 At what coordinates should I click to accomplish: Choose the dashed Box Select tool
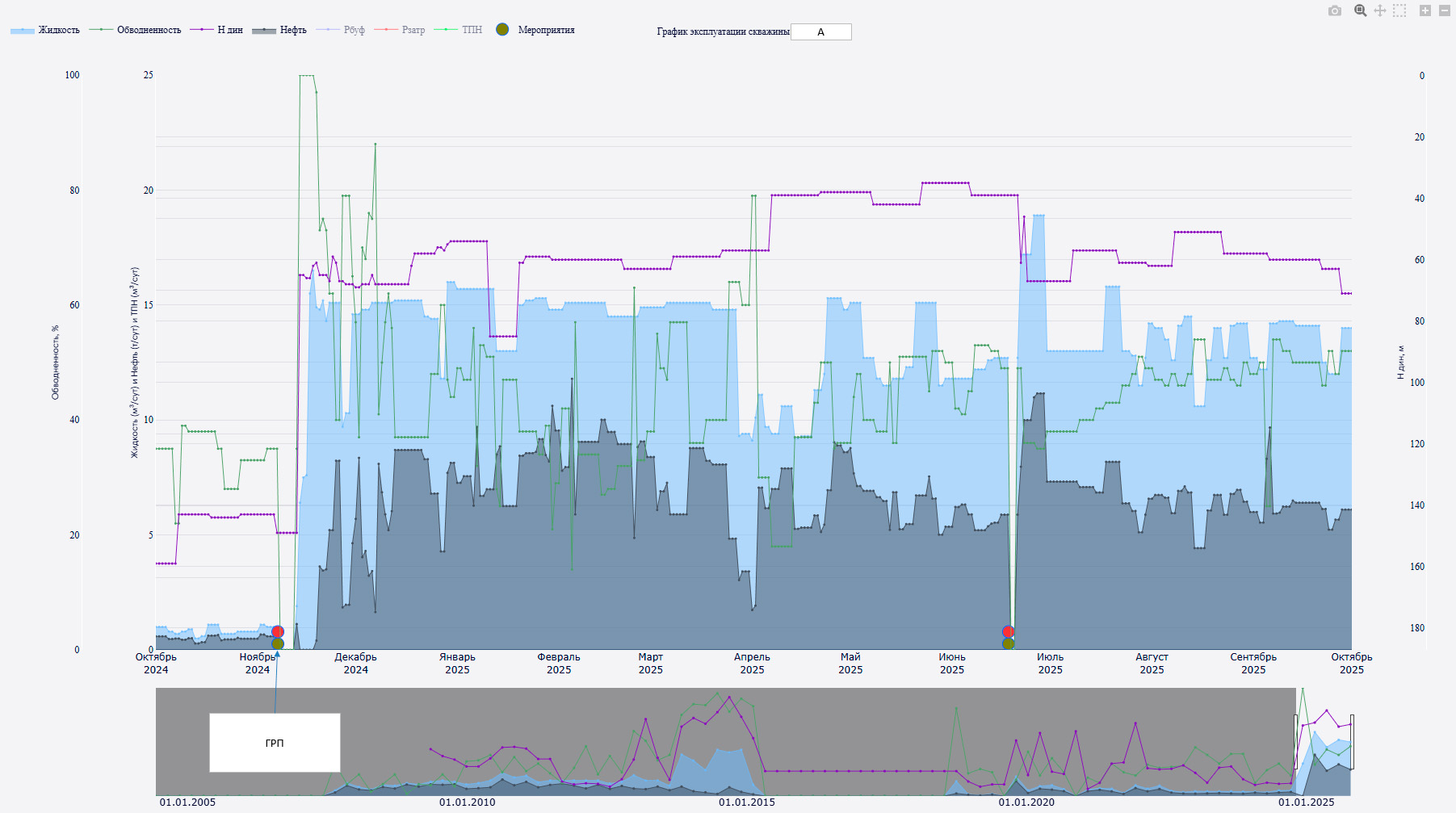click(1399, 10)
